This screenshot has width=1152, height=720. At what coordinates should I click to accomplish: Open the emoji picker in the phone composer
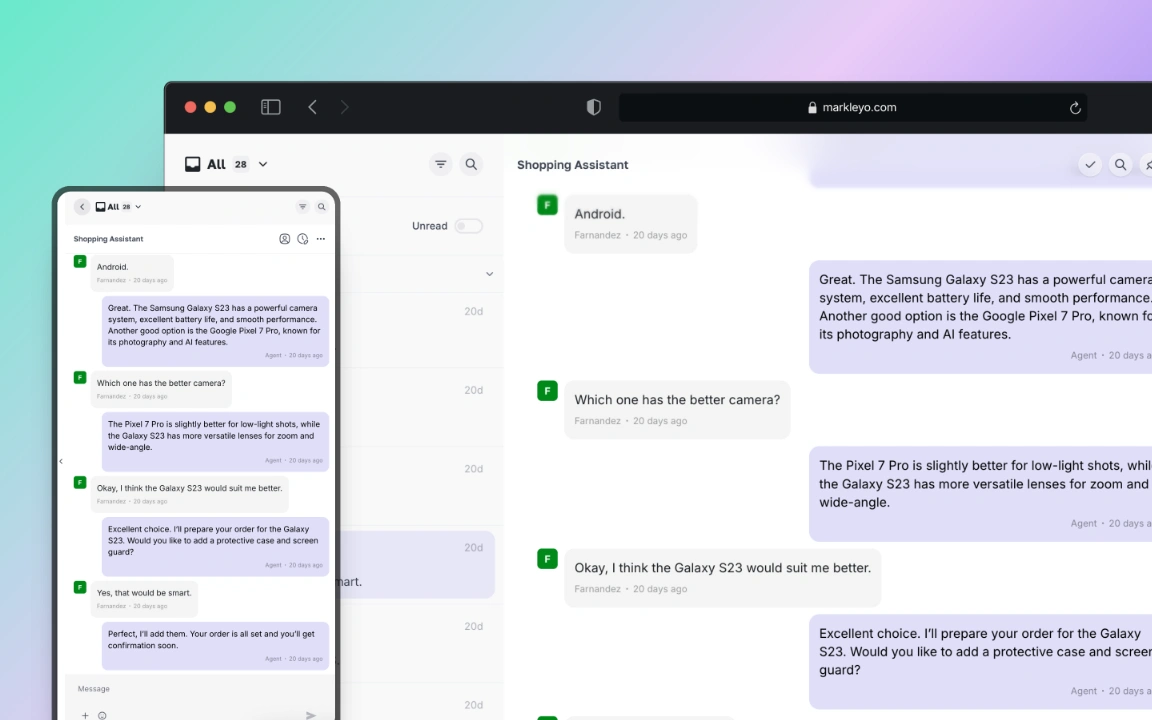(x=102, y=715)
